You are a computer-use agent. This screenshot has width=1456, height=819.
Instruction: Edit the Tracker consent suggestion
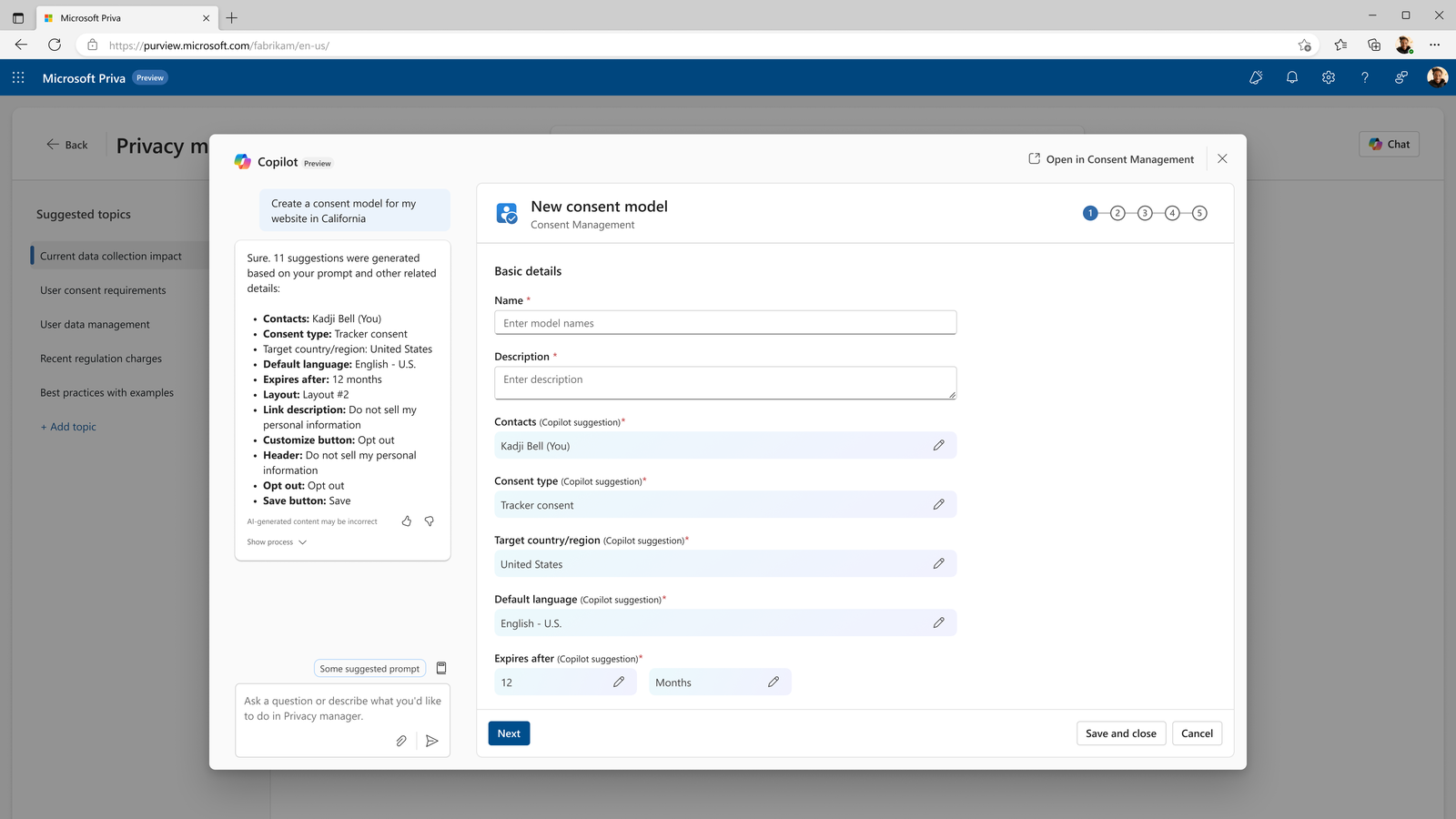coord(939,504)
